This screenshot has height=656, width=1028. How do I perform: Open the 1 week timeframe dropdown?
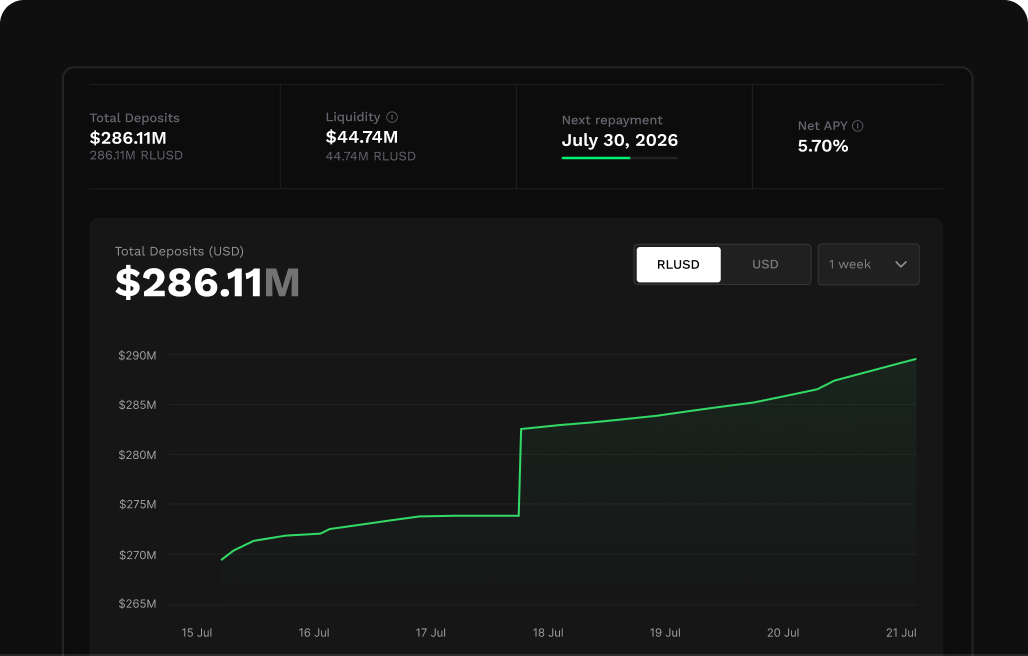click(x=869, y=264)
